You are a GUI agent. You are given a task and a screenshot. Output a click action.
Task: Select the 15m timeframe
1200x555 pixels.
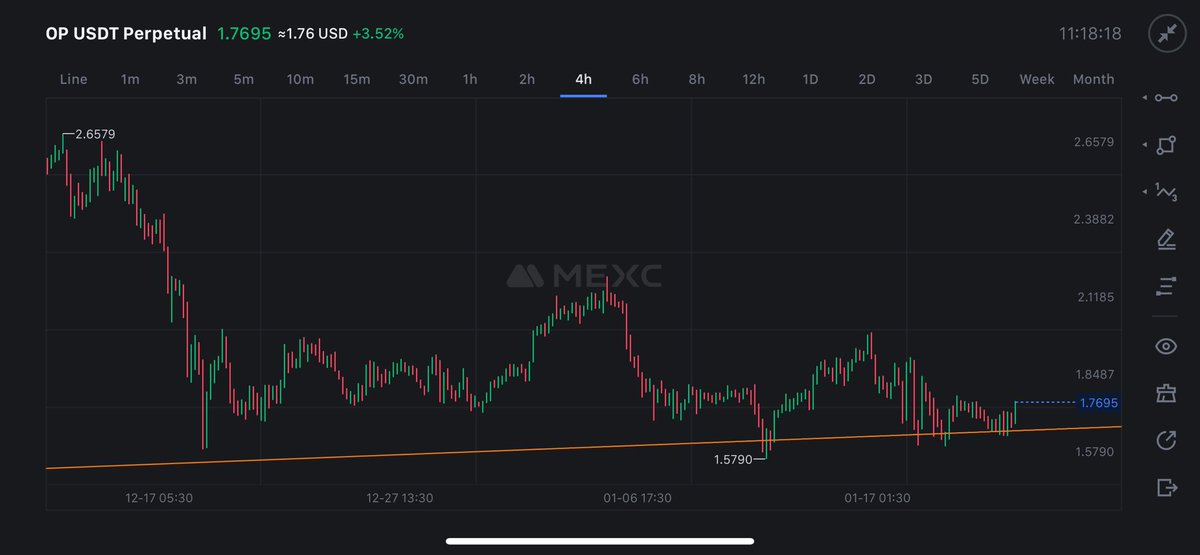[357, 79]
